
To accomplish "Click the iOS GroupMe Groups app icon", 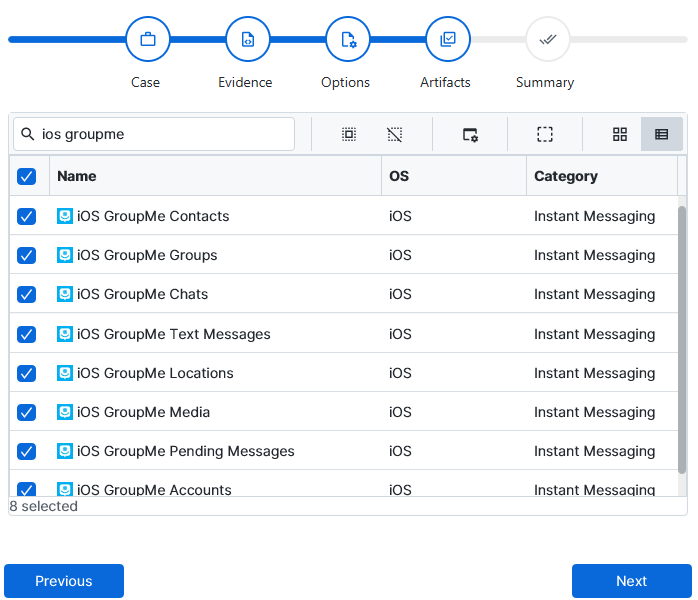I will click(65, 255).
